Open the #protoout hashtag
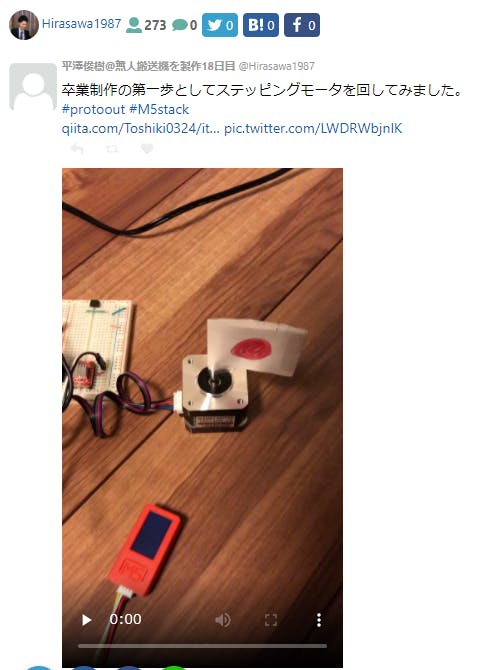 (x=94, y=109)
